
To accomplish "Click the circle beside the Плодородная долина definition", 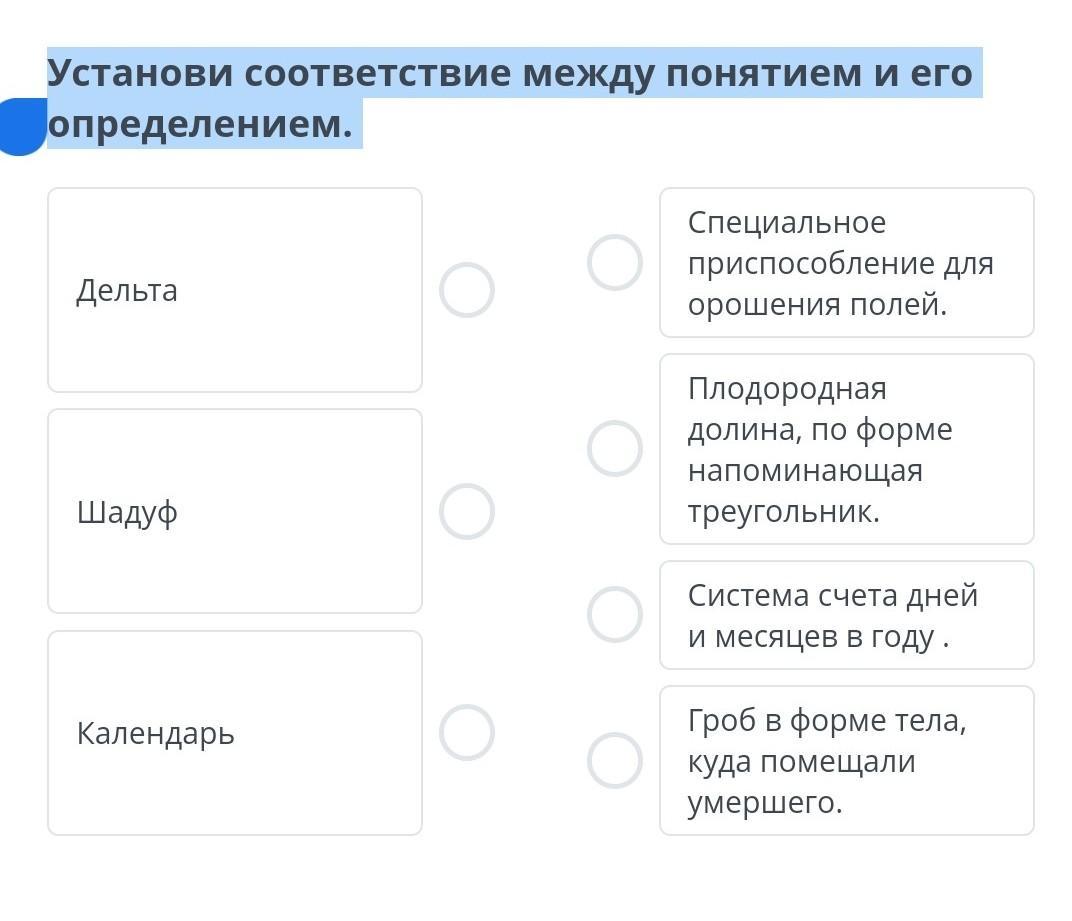I will coord(614,448).
